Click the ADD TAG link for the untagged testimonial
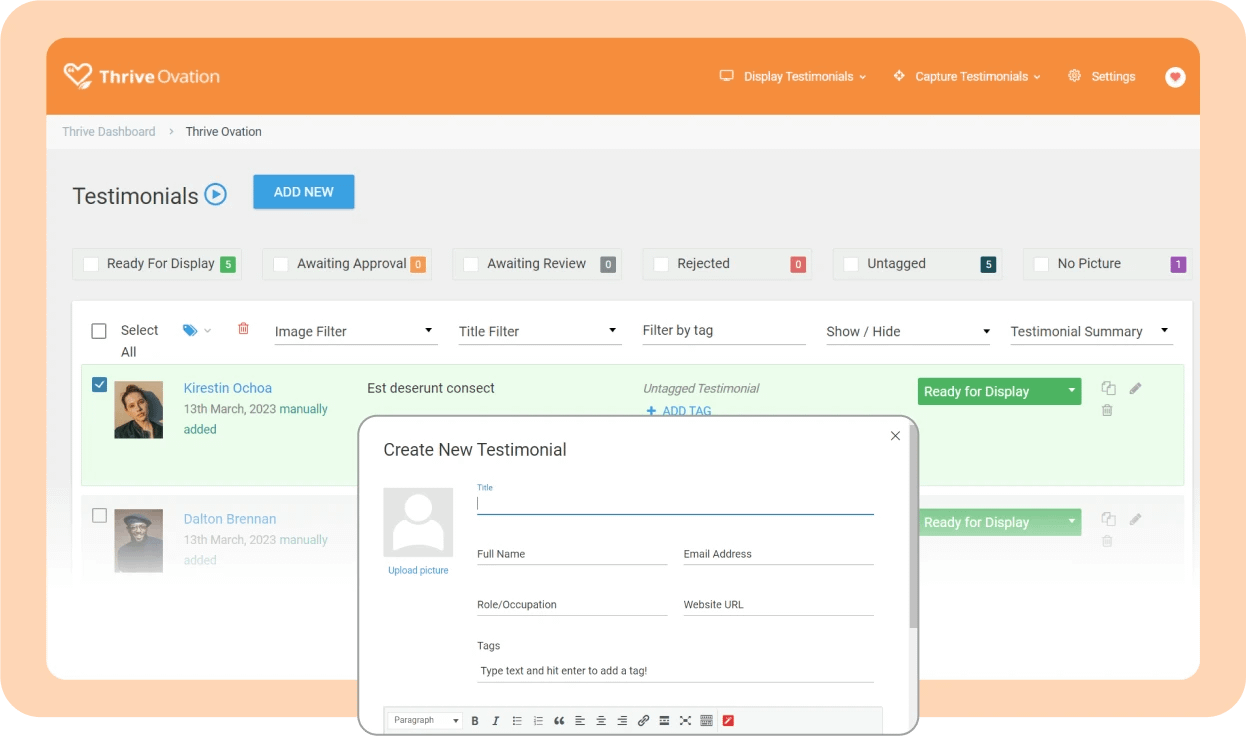Screen dimensions: 1246x736 (x=678, y=410)
